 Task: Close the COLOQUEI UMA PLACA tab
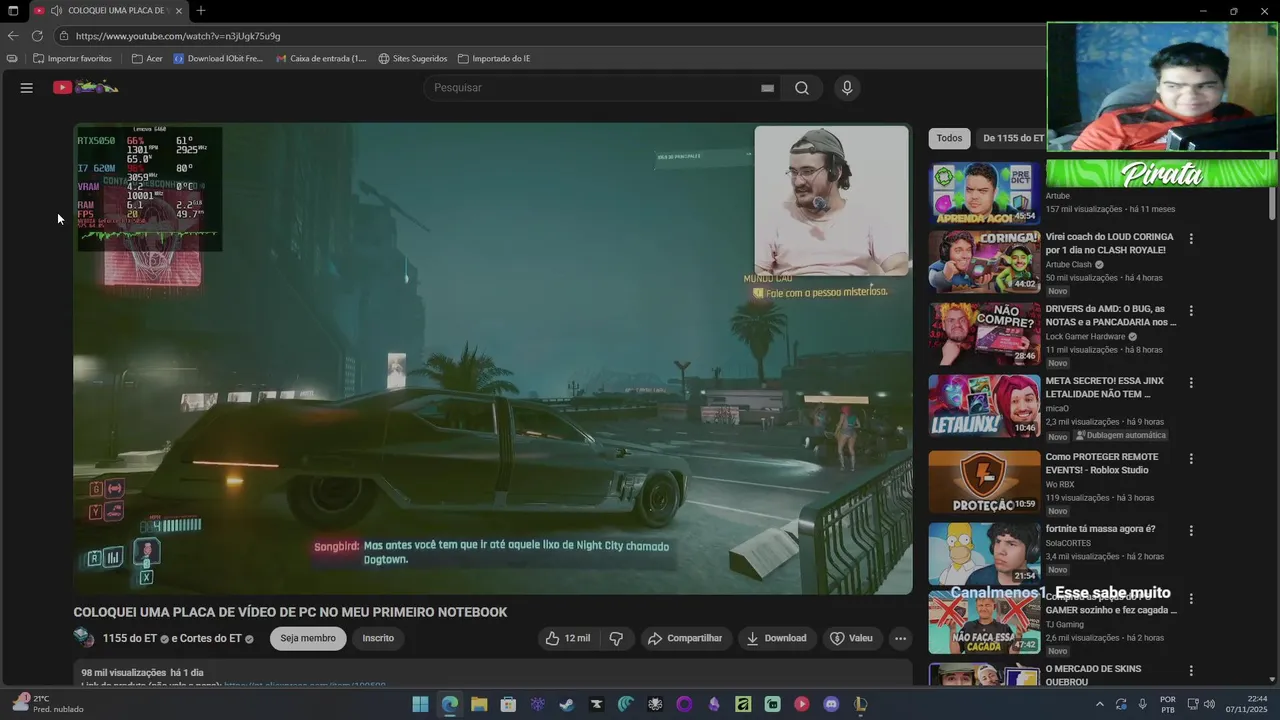click(179, 11)
